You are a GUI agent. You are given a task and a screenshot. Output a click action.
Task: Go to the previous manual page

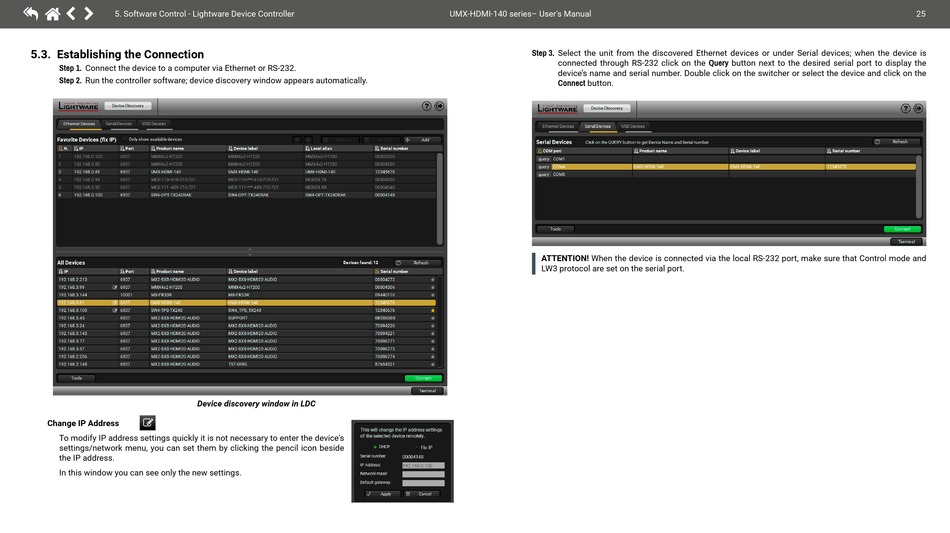pyautogui.click(x=71, y=13)
